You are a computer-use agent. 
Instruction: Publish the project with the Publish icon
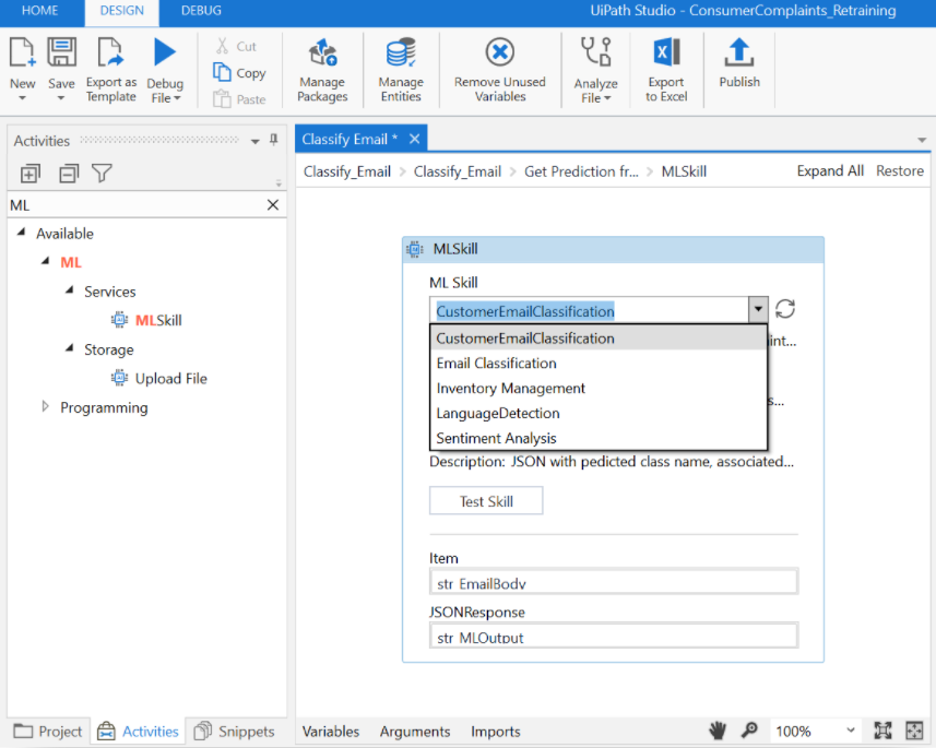pos(739,53)
